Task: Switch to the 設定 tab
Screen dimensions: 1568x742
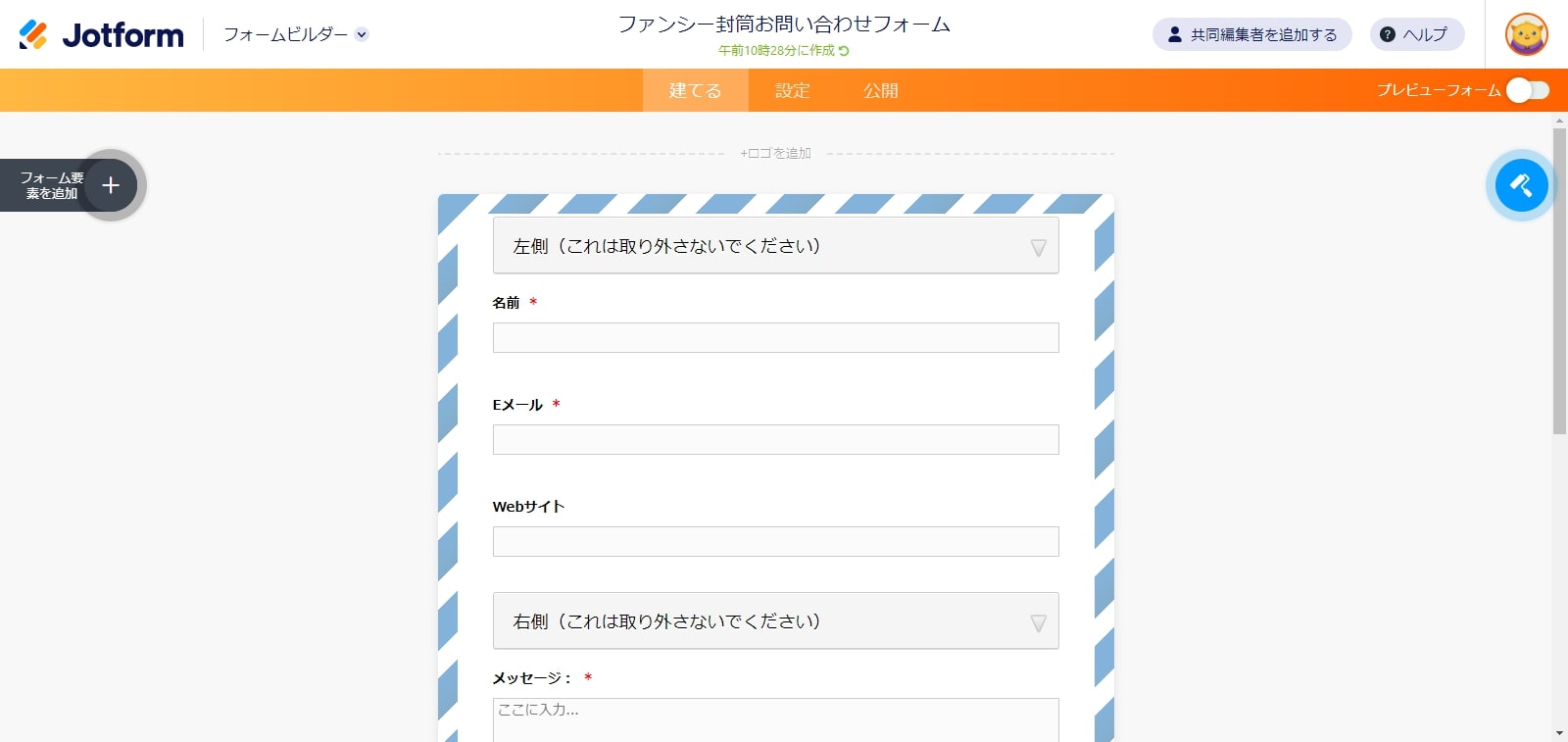Action: click(792, 90)
